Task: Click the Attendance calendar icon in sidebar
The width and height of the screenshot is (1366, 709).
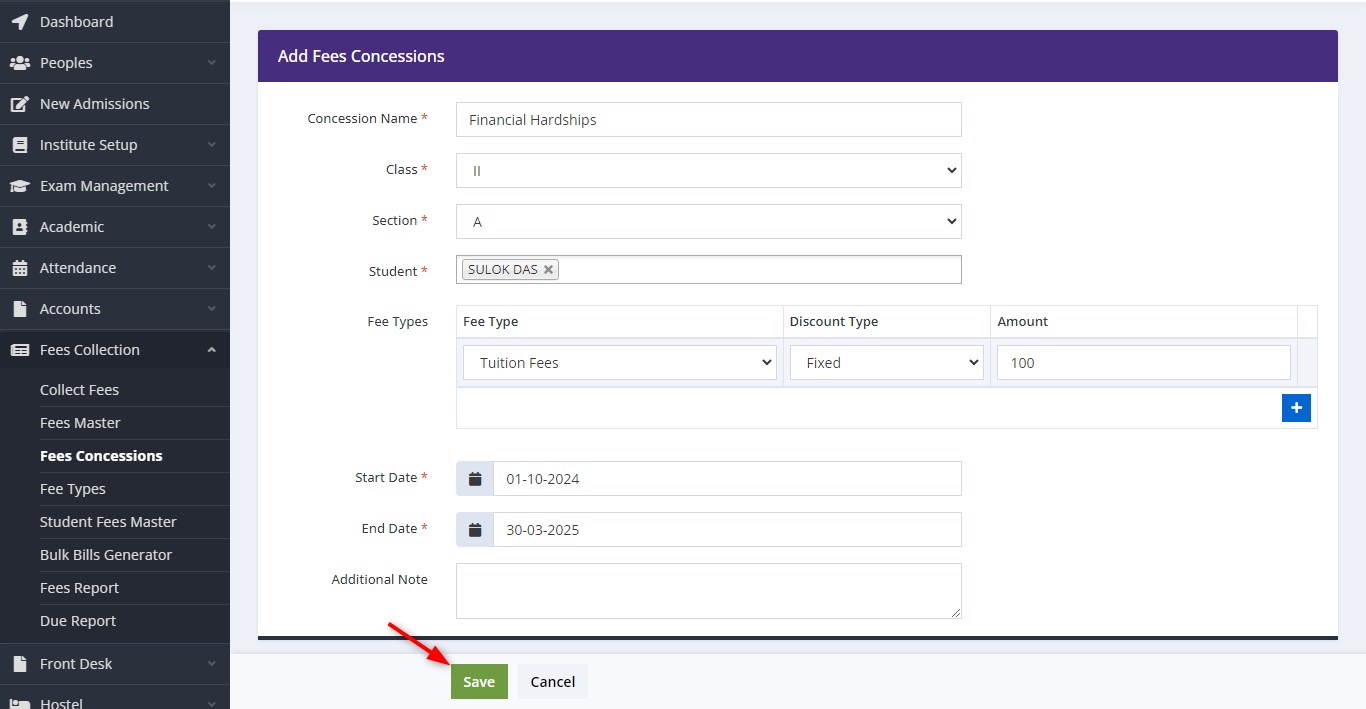Action: pos(19,268)
